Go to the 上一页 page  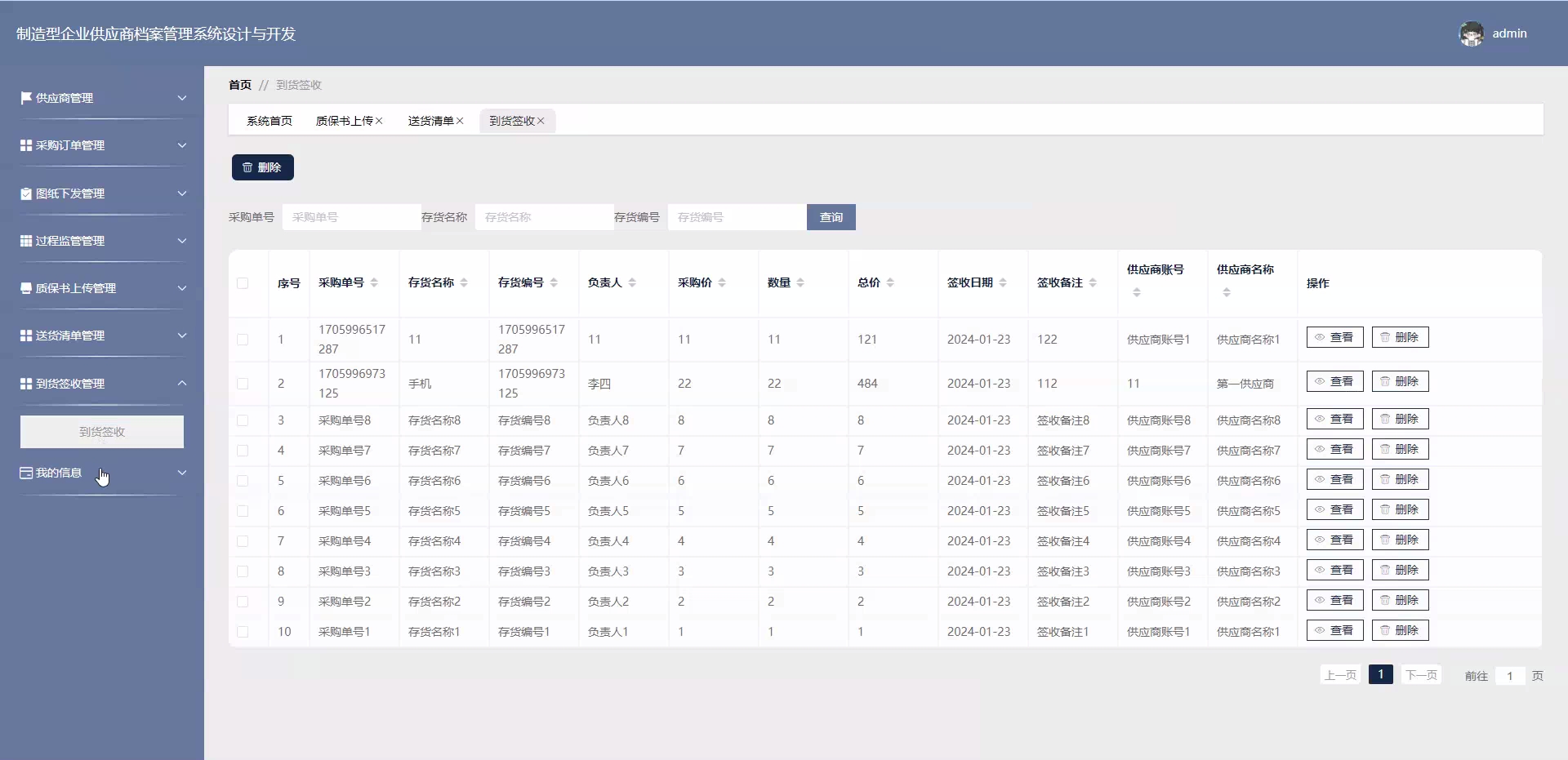pyautogui.click(x=1340, y=675)
